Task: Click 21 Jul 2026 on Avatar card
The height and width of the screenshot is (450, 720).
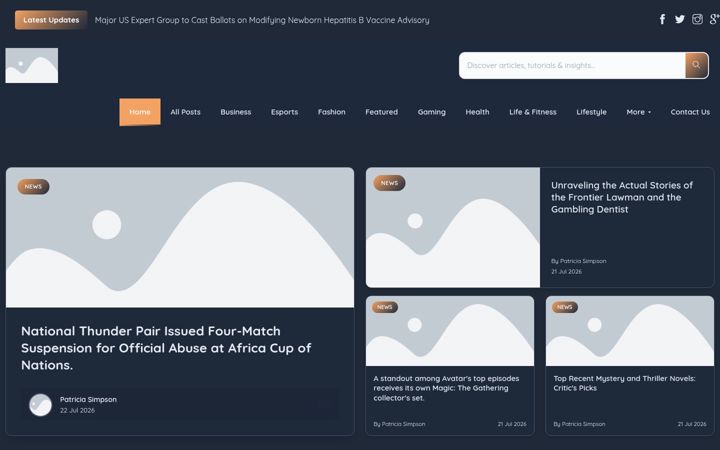Action: 512,424
